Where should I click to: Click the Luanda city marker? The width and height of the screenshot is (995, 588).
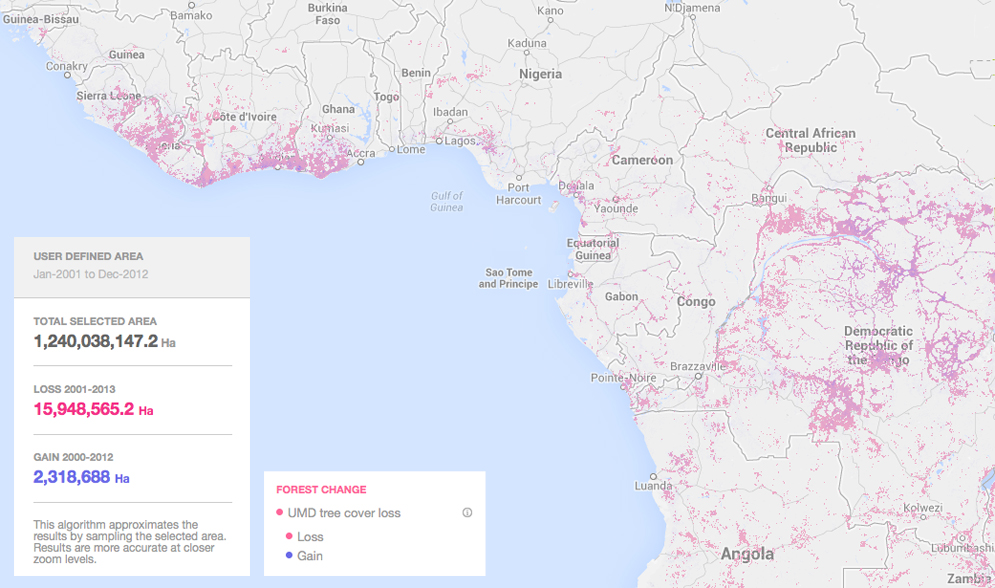pos(652,476)
